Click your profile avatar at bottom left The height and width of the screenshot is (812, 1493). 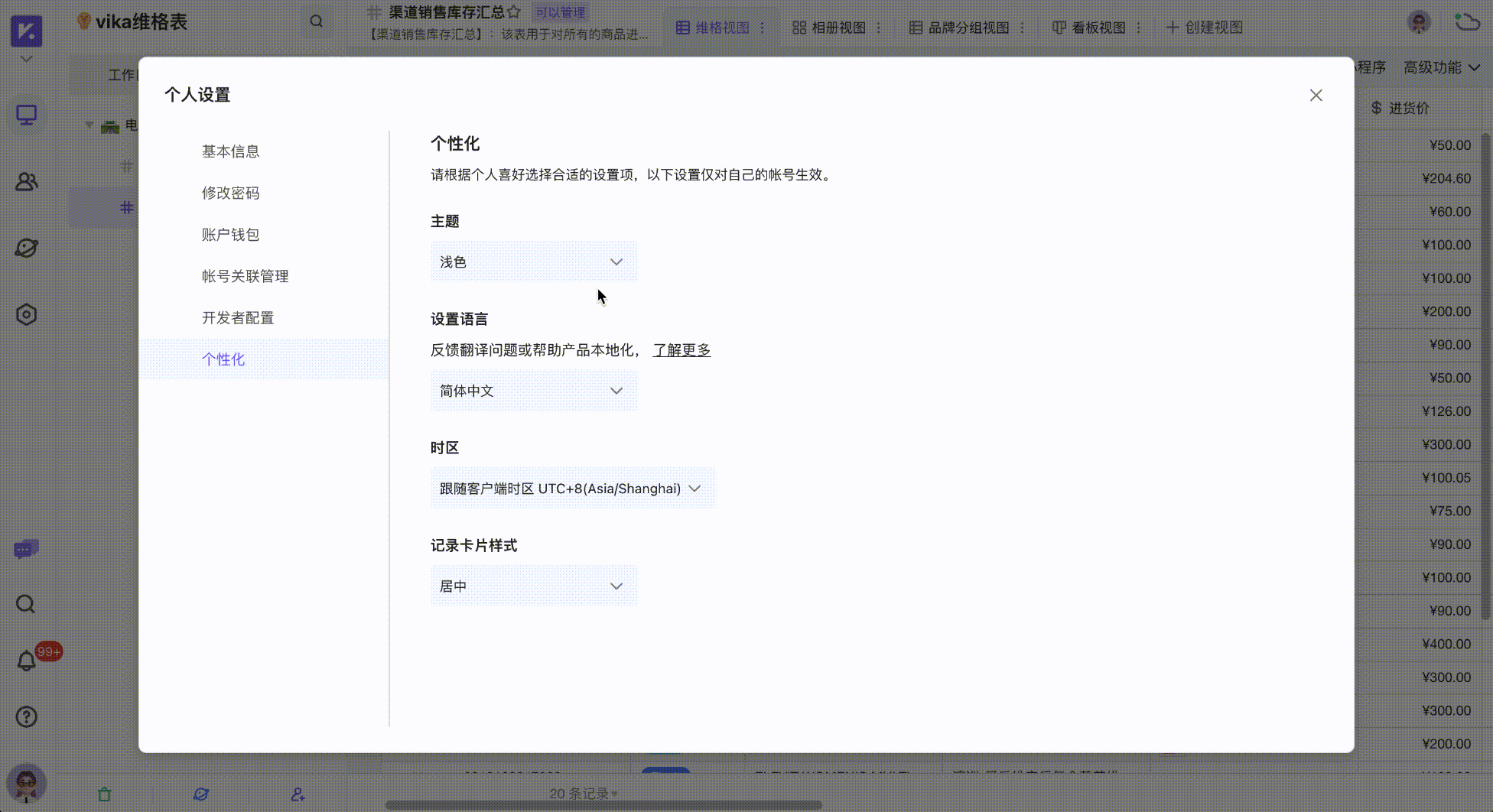tap(26, 783)
